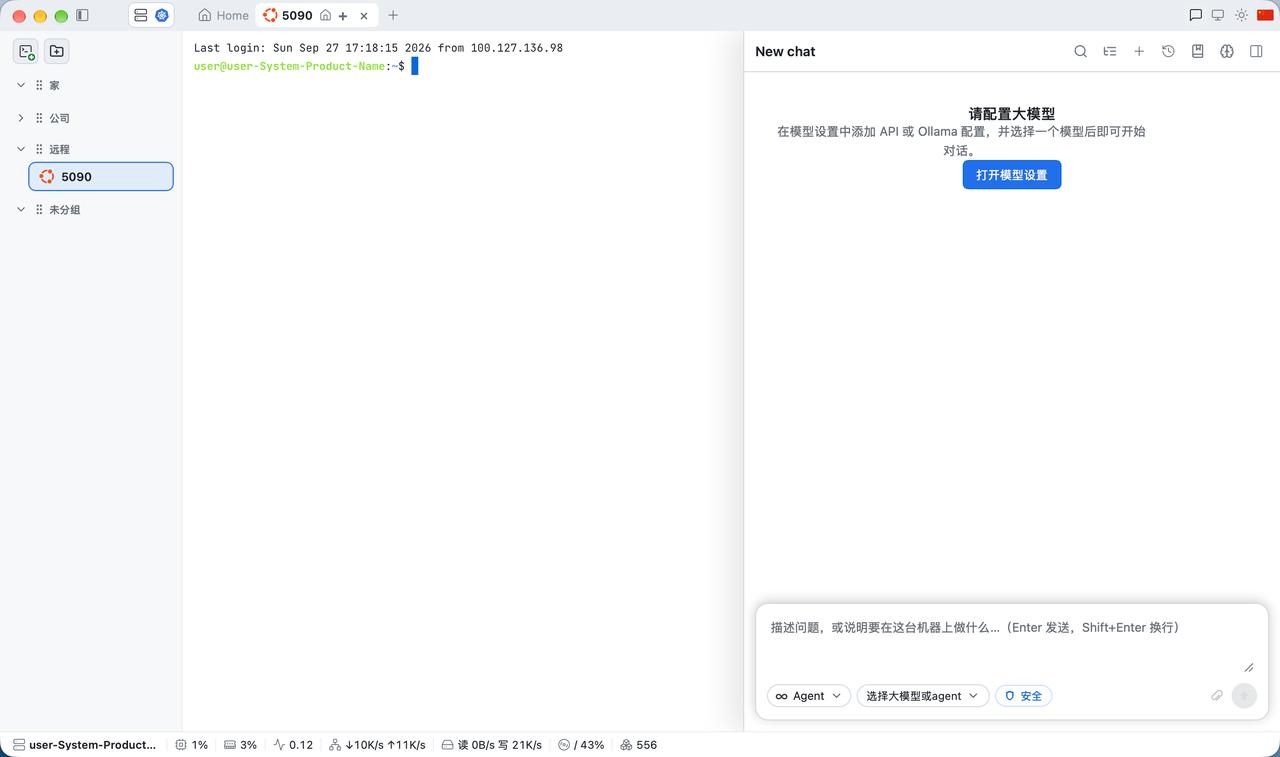Search chats with the magnifier icon
The height and width of the screenshot is (757, 1280).
point(1080,51)
